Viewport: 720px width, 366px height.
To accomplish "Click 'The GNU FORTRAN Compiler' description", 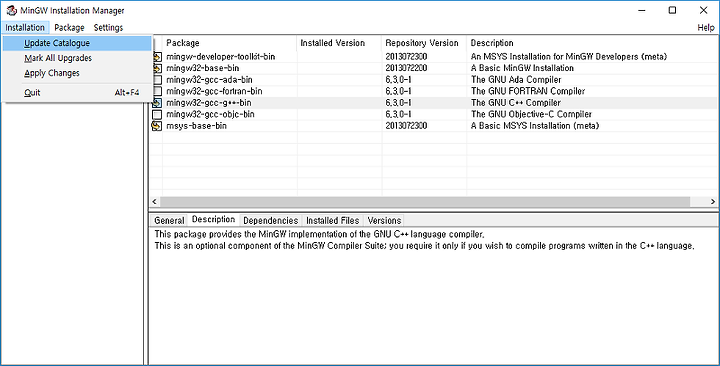I will tap(528, 91).
